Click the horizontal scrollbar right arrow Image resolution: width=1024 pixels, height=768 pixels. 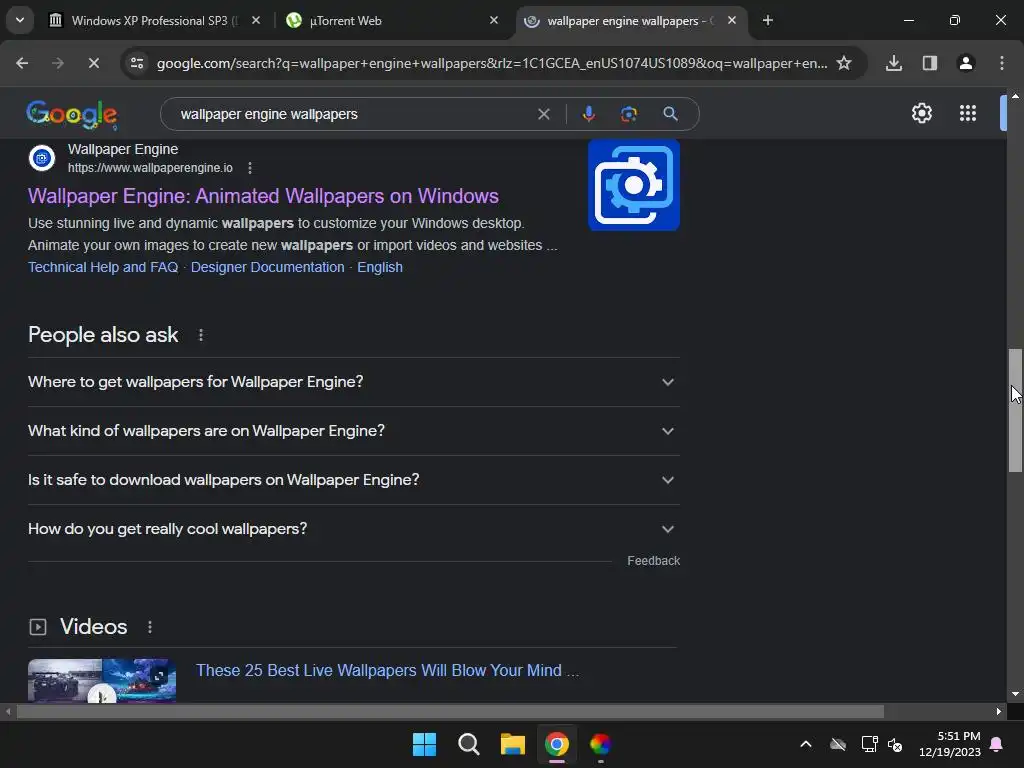(999, 712)
